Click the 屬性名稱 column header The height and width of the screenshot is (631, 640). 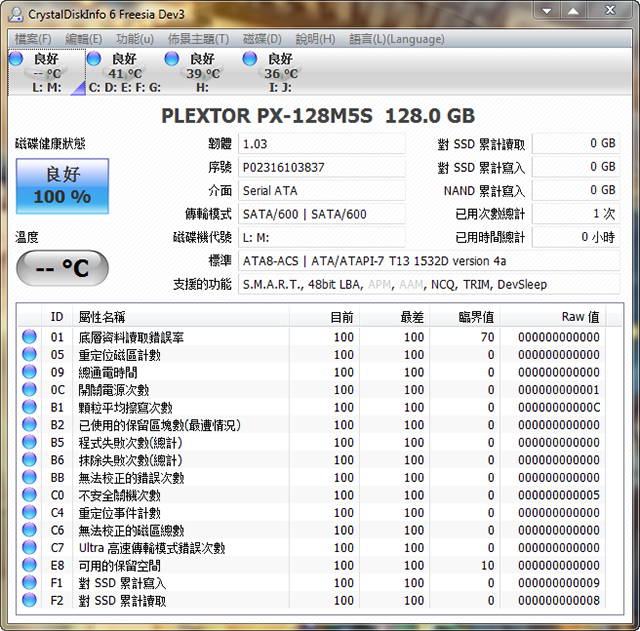click(181, 317)
